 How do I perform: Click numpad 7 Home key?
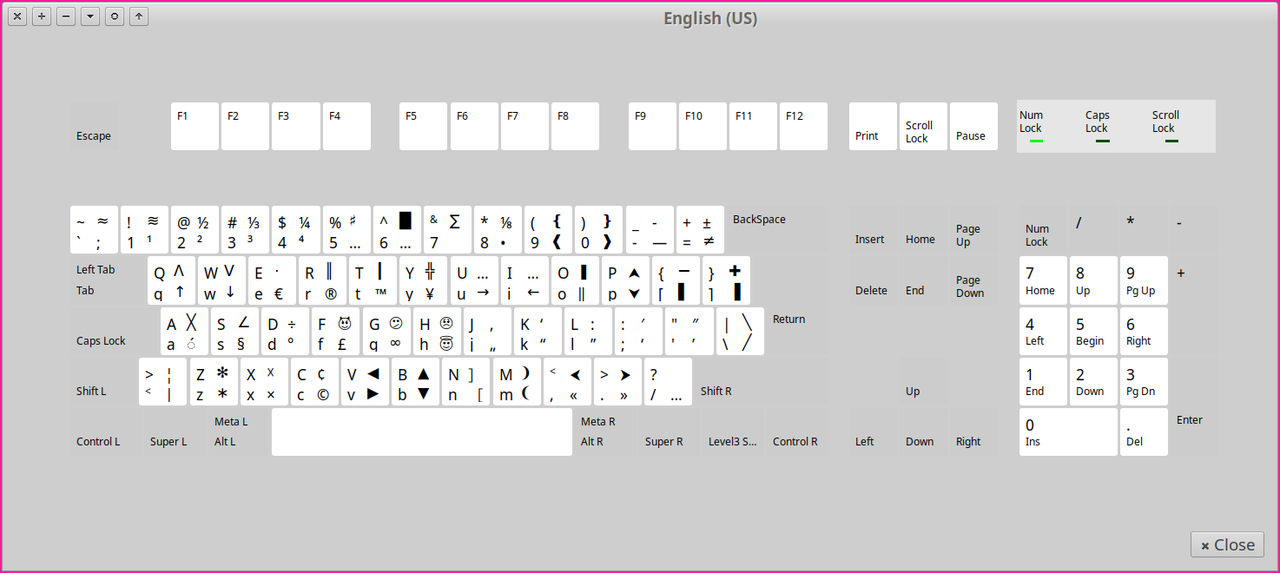coord(1043,281)
